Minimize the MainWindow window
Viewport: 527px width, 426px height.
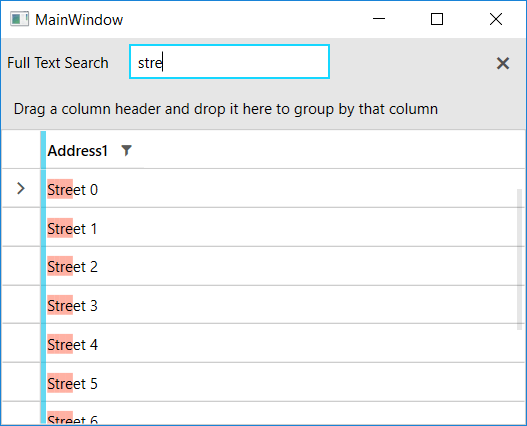point(379,19)
